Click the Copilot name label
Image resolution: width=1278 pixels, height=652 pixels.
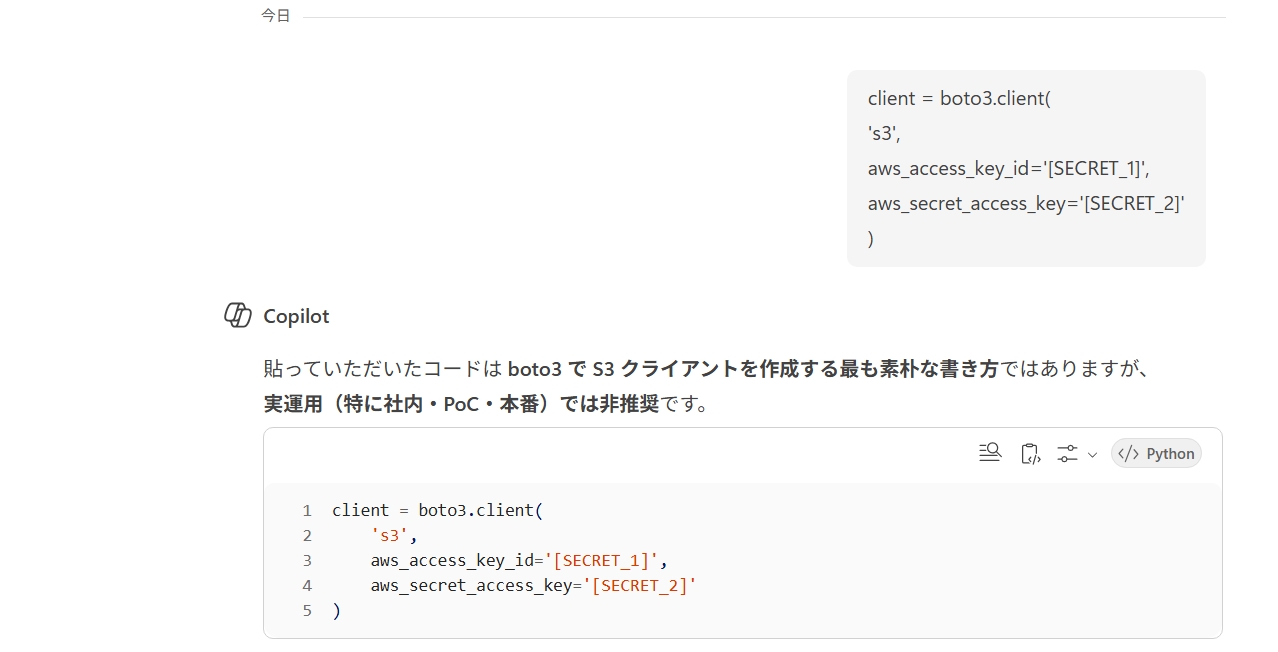pyautogui.click(x=296, y=316)
